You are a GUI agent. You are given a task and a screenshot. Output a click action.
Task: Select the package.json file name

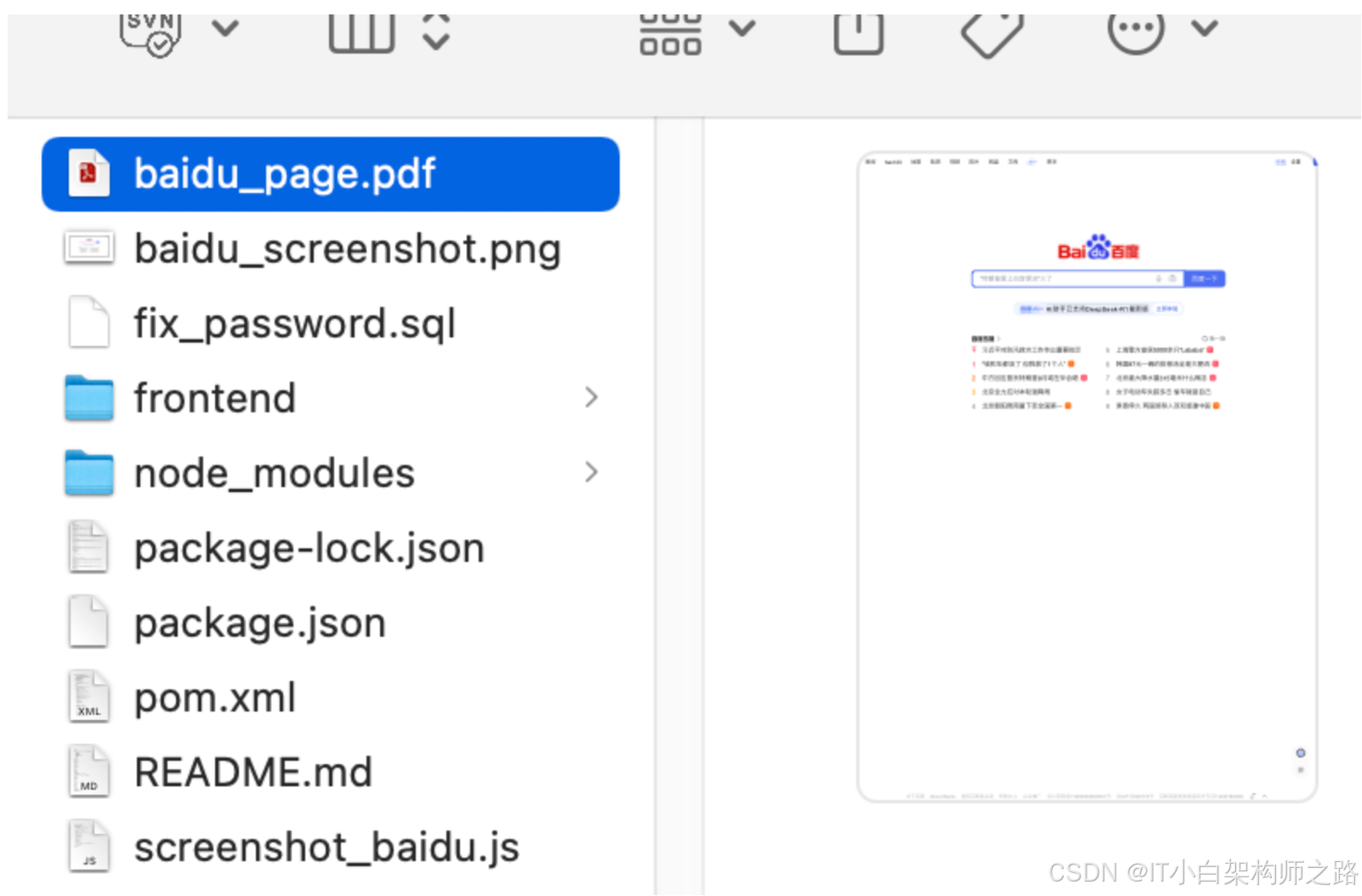260,623
